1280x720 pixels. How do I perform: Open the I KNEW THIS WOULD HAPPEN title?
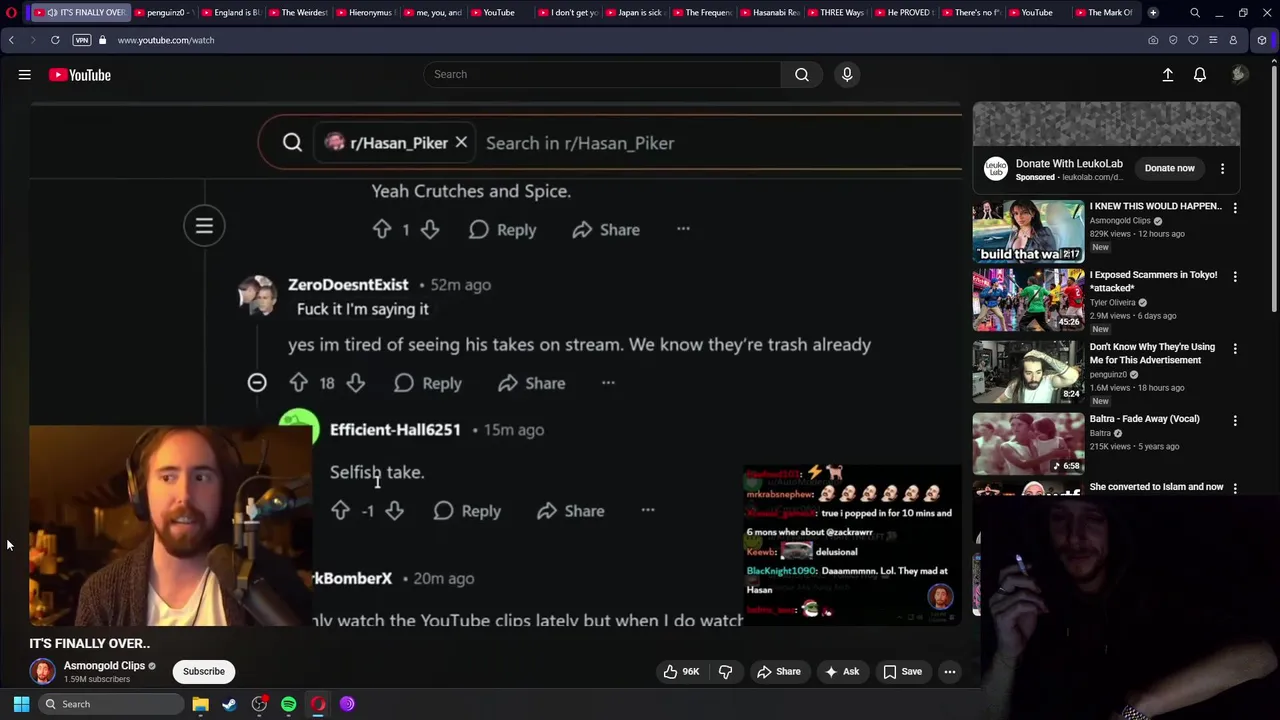click(x=1155, y=206)
